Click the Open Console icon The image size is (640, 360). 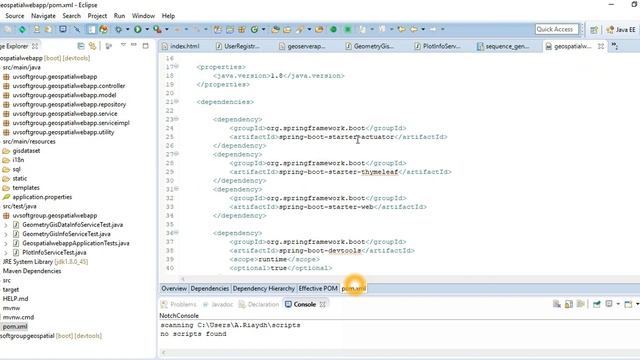[x=628, y=304]
